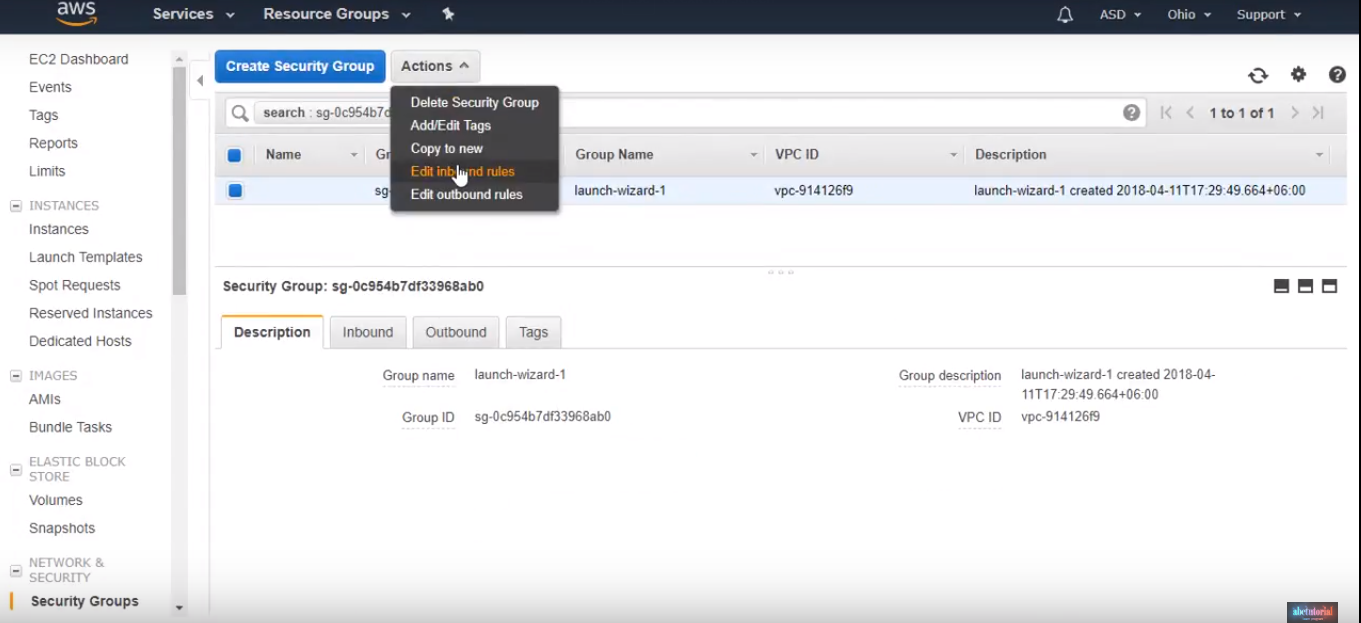Go to last page of results
This screenshot has height=623, width=1361.
[x=1318, y=113]
